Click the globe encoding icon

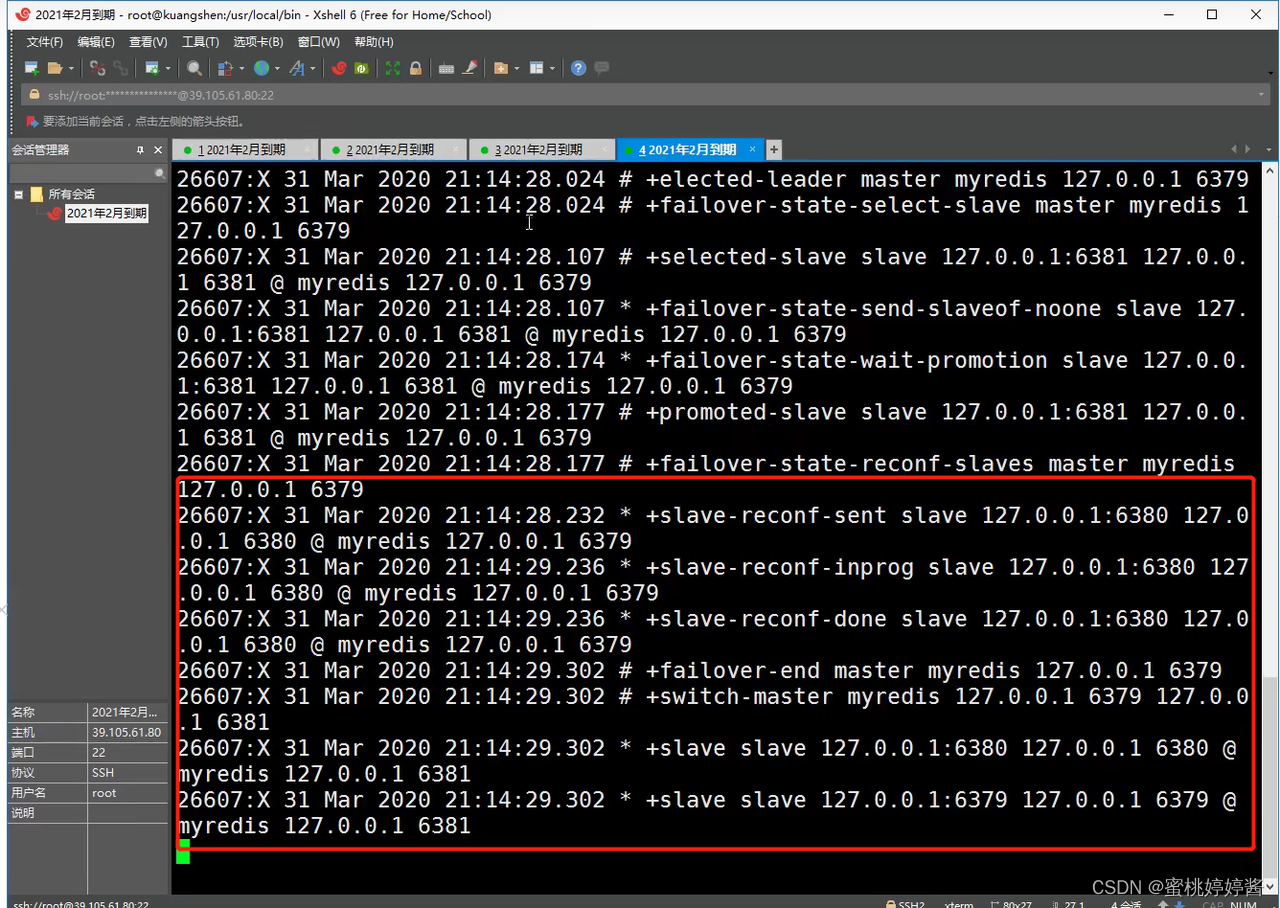tap(261, 68)
